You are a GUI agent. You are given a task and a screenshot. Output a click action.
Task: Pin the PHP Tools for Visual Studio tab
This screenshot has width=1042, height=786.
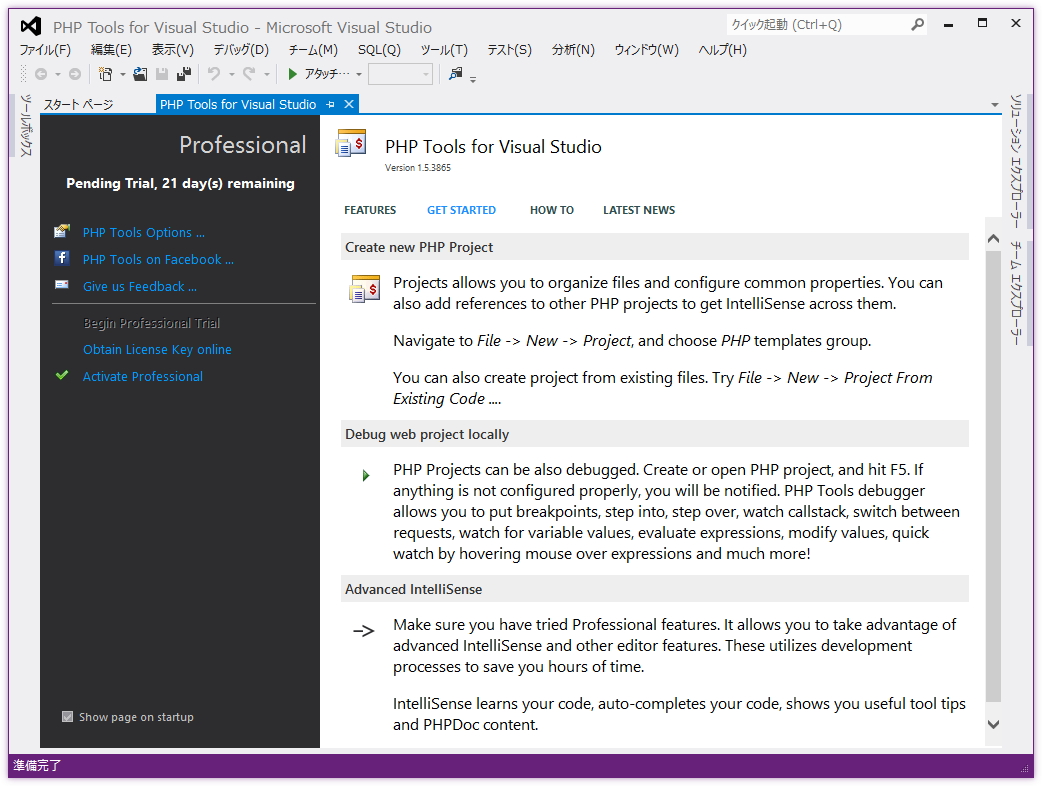(x=330, y=103)
